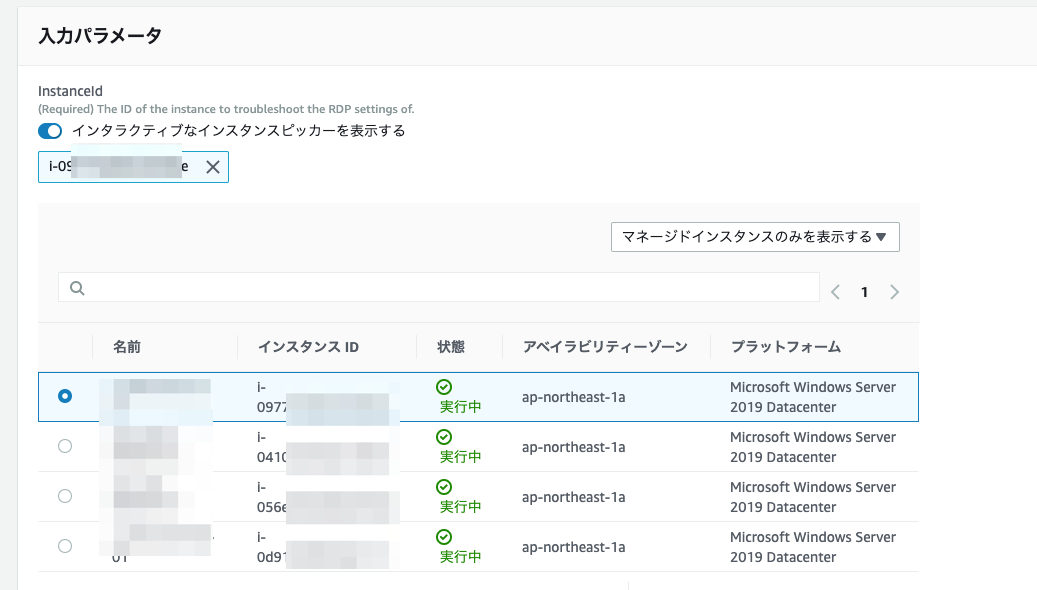The image size is (1037, 590).
Task: Select the radio button for the last listed instance
Action: click(66, 546)
